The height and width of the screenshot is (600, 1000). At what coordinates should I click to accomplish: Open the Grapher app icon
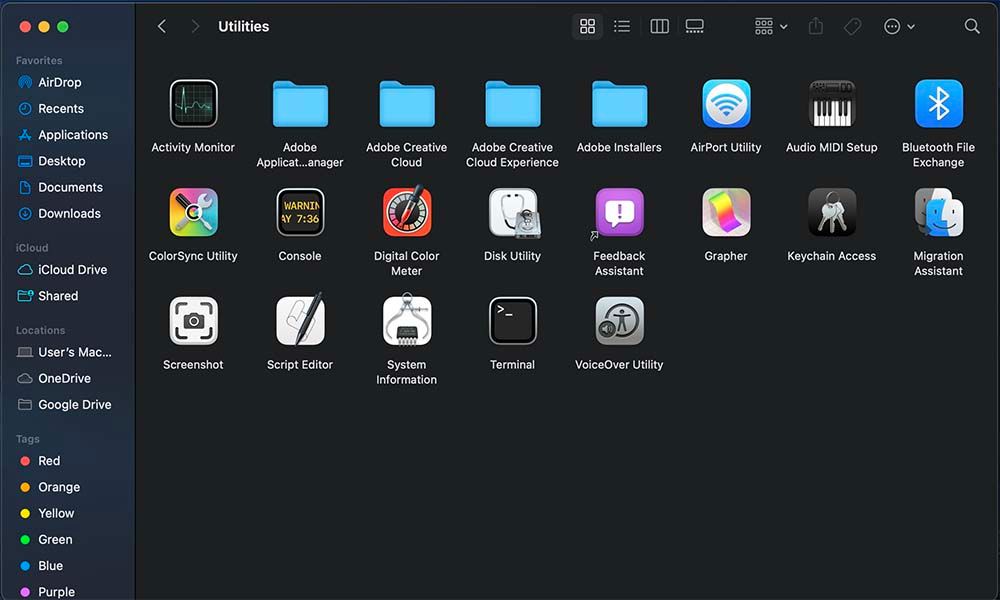coord(726,212)
